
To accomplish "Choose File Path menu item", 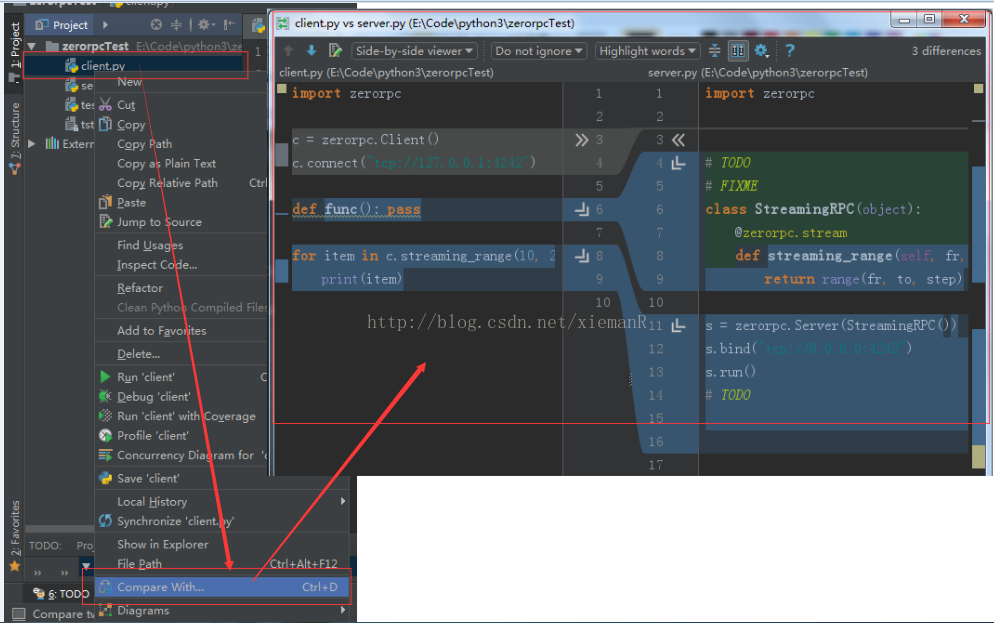I will coord(222,564).
